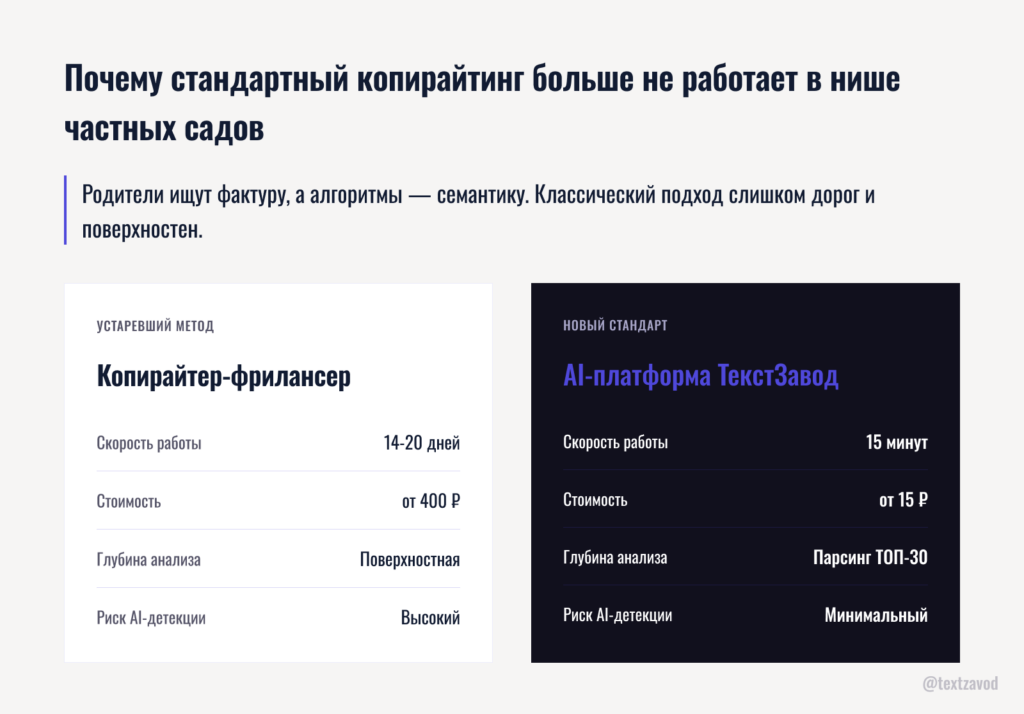Click 'Скорость работы' in the freelancer card
1024x714 pixels.
[149, 444]
